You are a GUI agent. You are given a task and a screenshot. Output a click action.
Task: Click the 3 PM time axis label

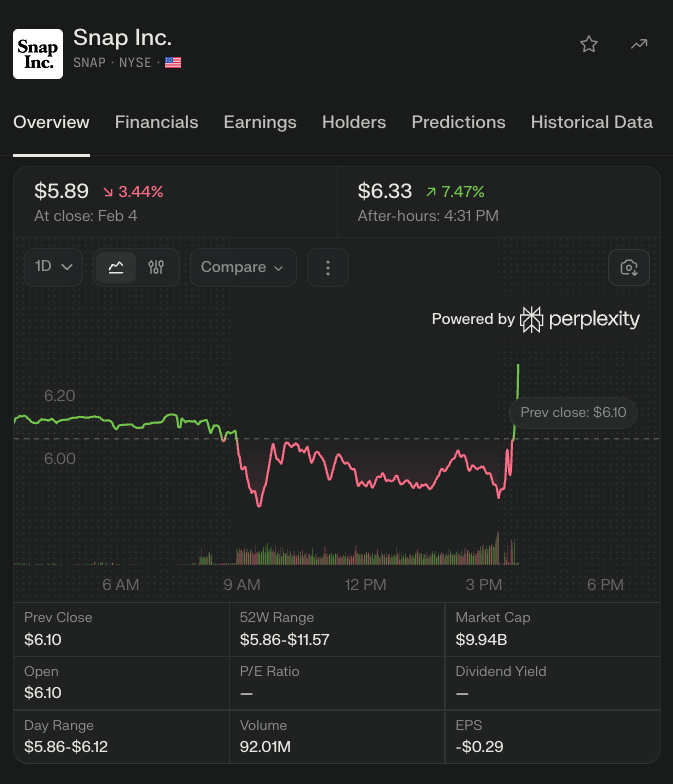click(x=484, y=584)
